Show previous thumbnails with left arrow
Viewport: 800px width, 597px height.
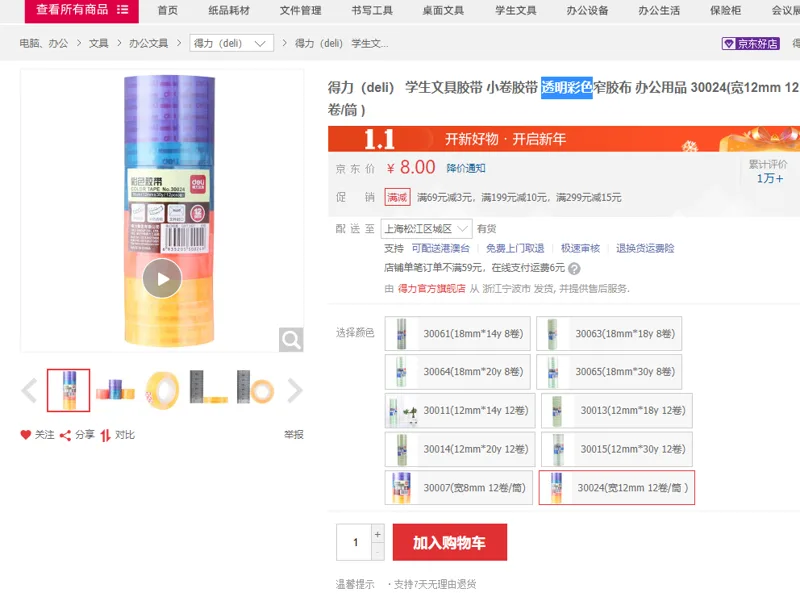pyautogui.click(x=30, y=390)
